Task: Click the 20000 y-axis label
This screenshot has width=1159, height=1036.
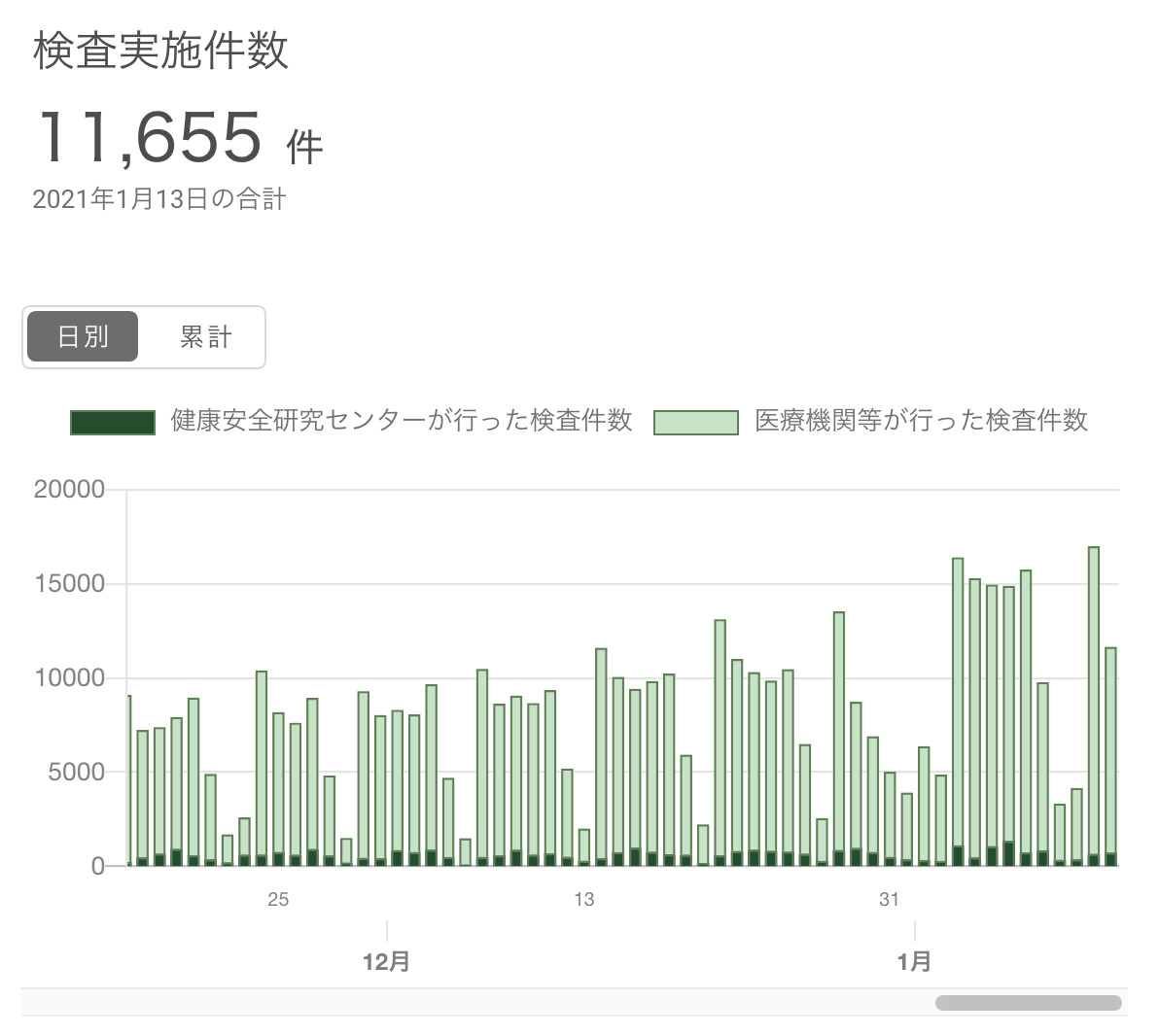Action: [x=69, y=490]
